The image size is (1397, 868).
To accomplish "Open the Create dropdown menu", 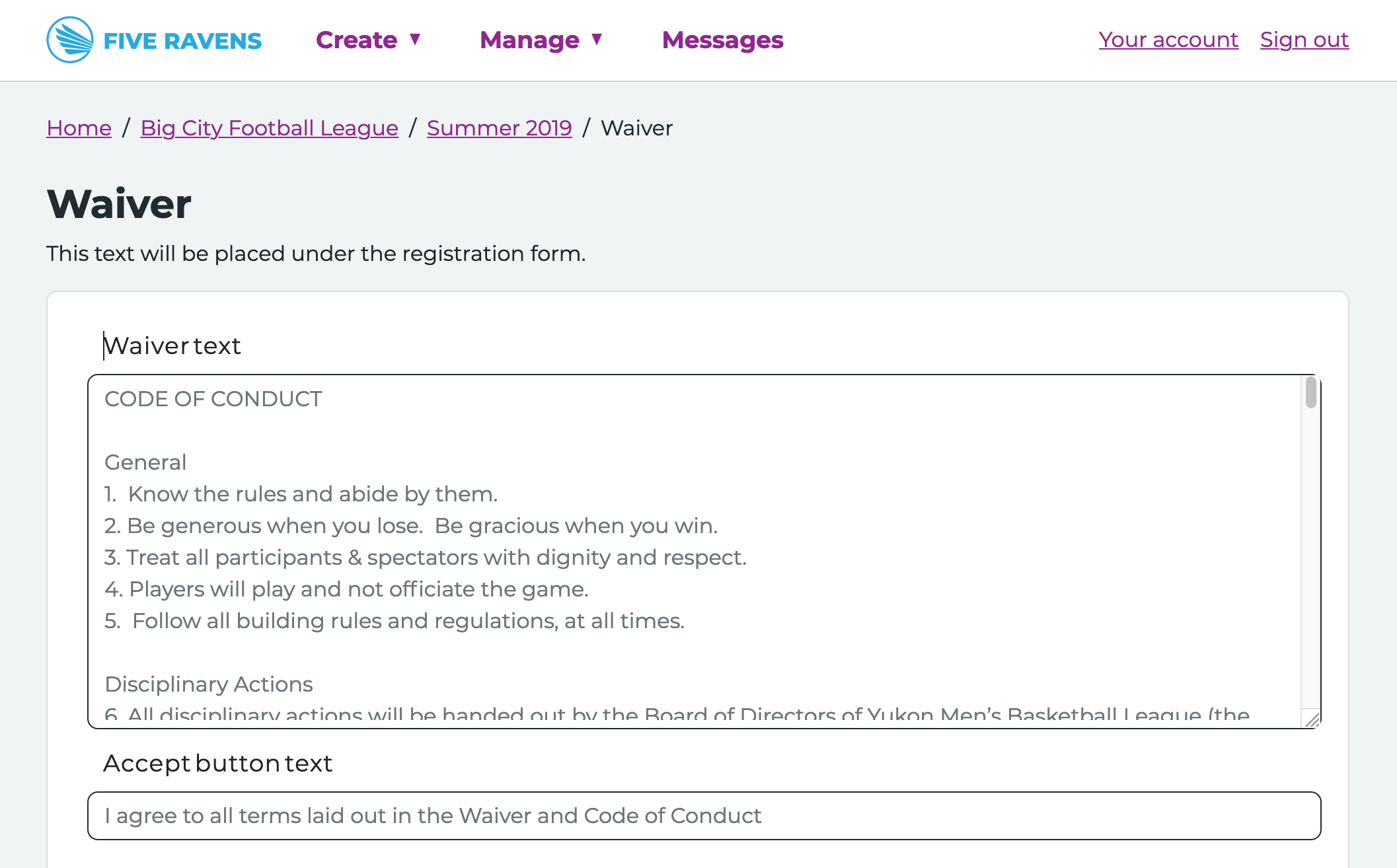I will click(368, 40).
